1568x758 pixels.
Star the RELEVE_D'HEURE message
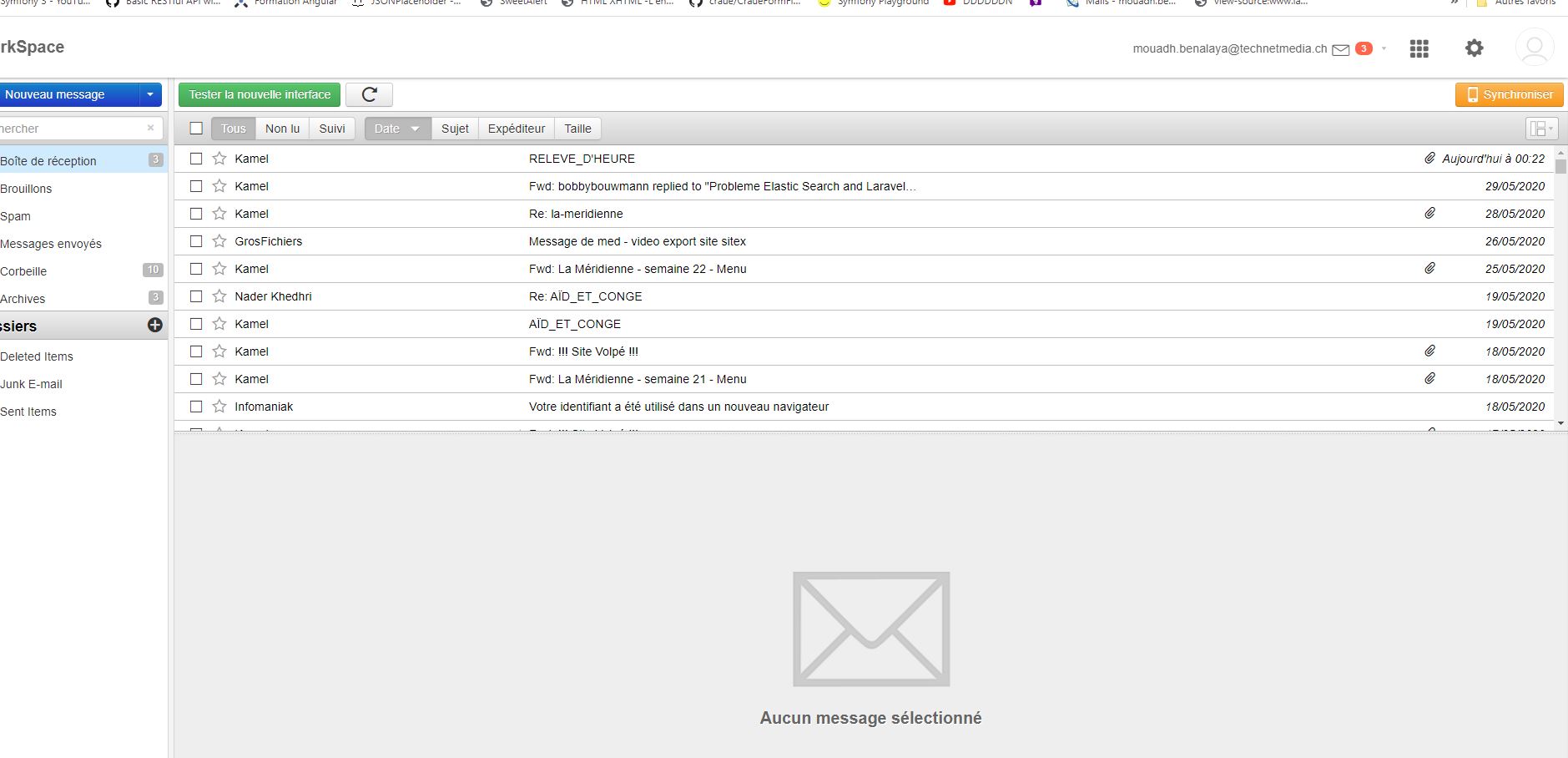219,159
